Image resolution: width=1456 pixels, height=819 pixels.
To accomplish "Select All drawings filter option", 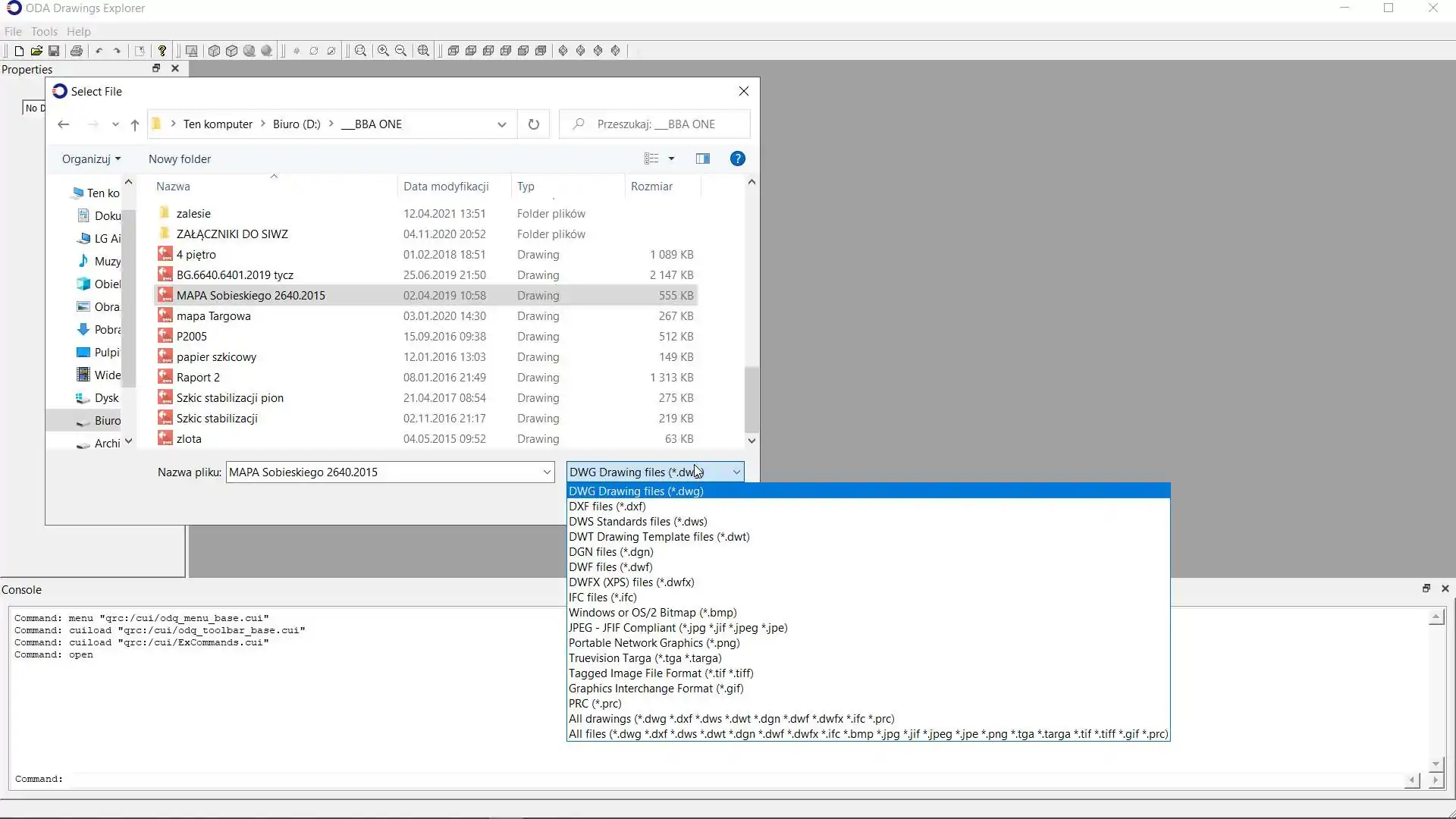I will pos(731,719).
